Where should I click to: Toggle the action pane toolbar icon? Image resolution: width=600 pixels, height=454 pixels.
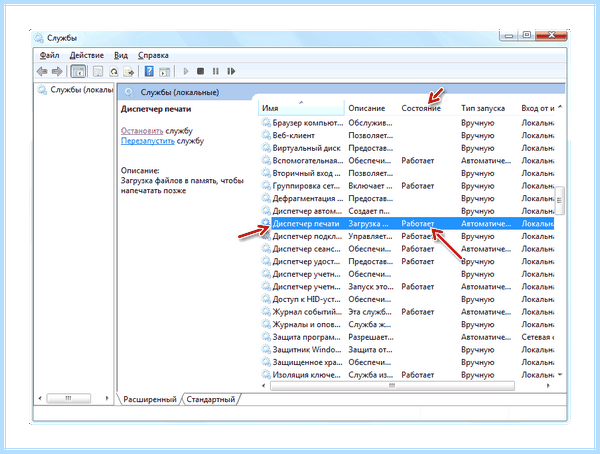(x=165, y=71)
